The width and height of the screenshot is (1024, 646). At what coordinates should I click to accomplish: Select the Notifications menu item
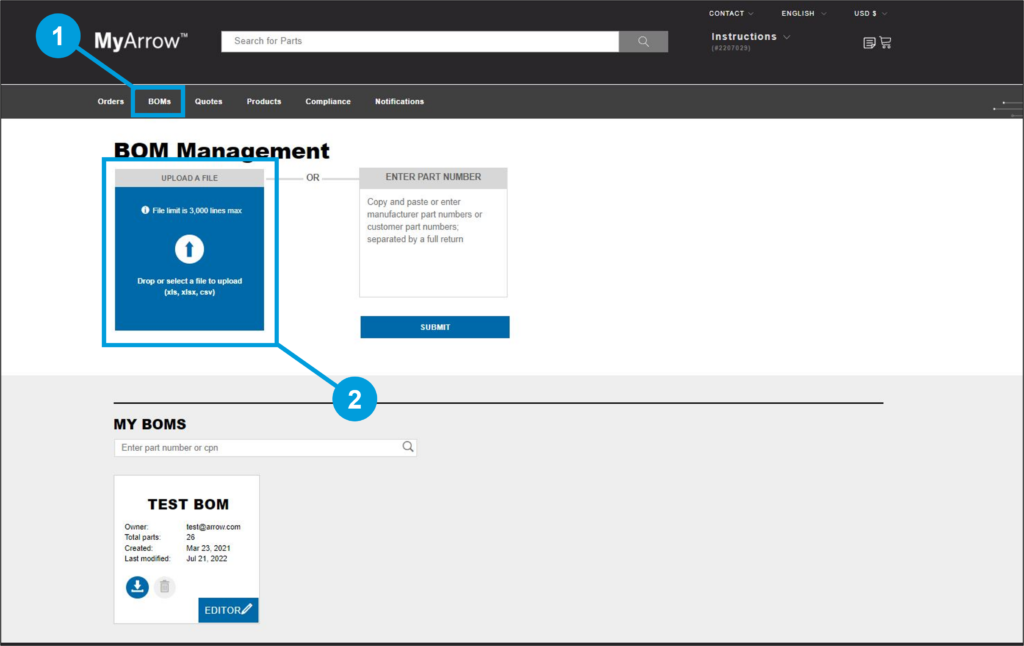tap(399, 101)
